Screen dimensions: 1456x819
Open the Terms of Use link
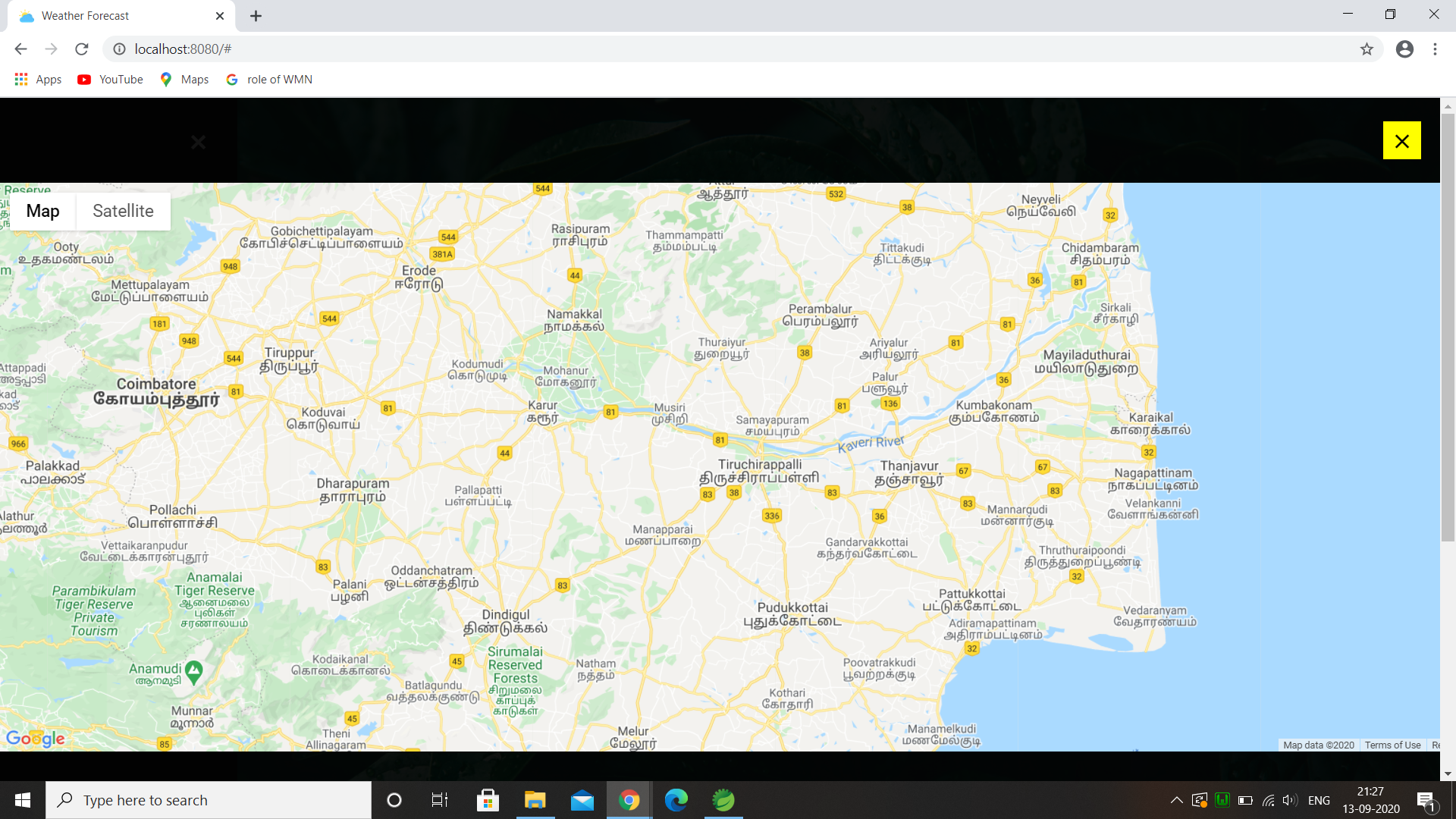click(x=1392, y=745)
